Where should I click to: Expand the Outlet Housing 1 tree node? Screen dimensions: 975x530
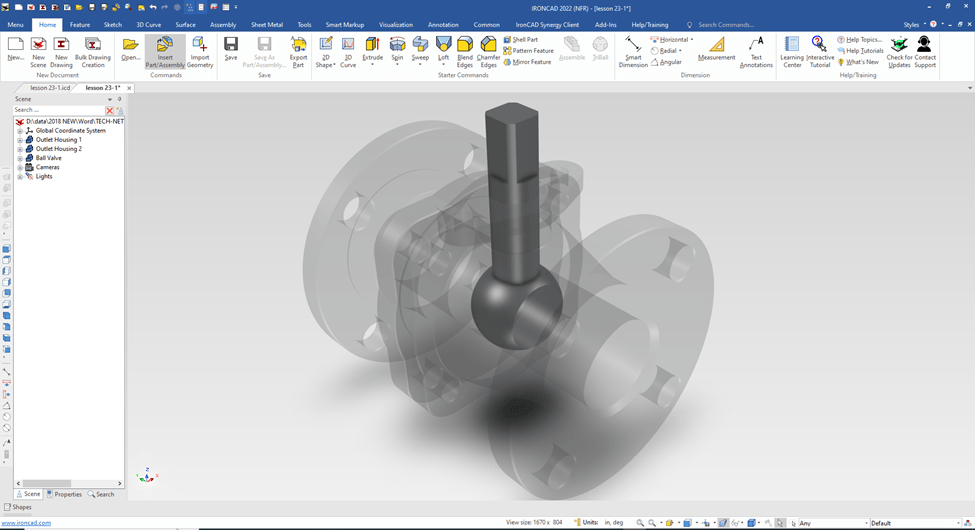[20, 140]
